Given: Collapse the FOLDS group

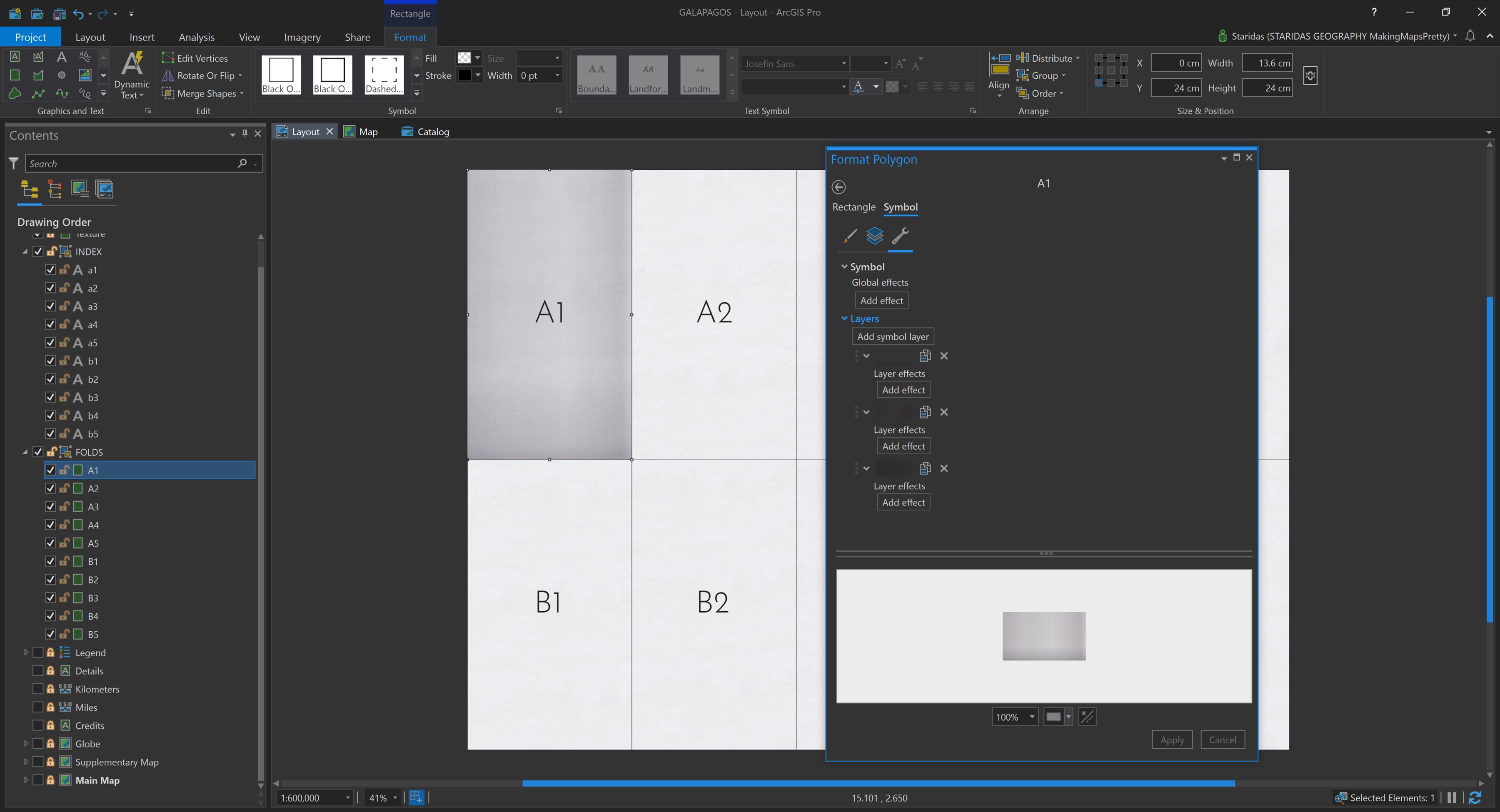Looking at the screenshot, I should (26, 452).
